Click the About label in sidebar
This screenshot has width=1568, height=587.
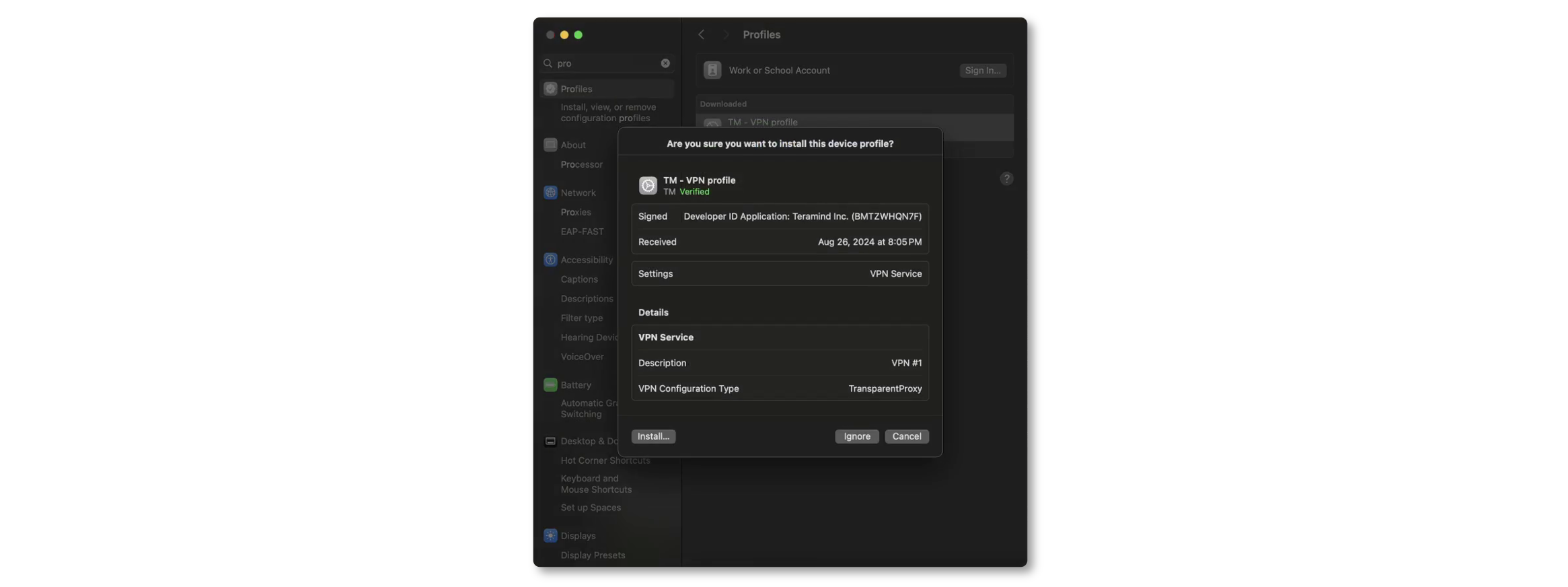(573, 145)
